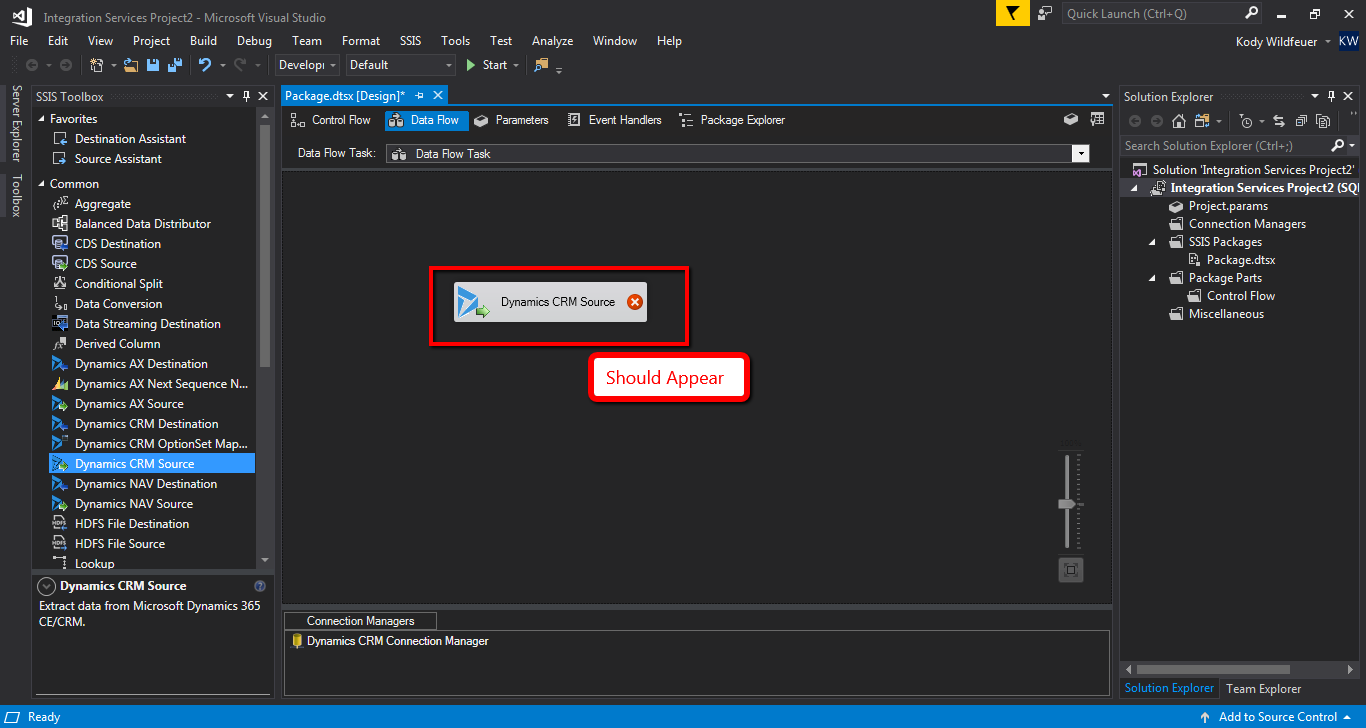Pin the Solution Explorer panel
The width and height of the screenshot is (1366, 728).
pyautogui.click(x=1331, y=96)
